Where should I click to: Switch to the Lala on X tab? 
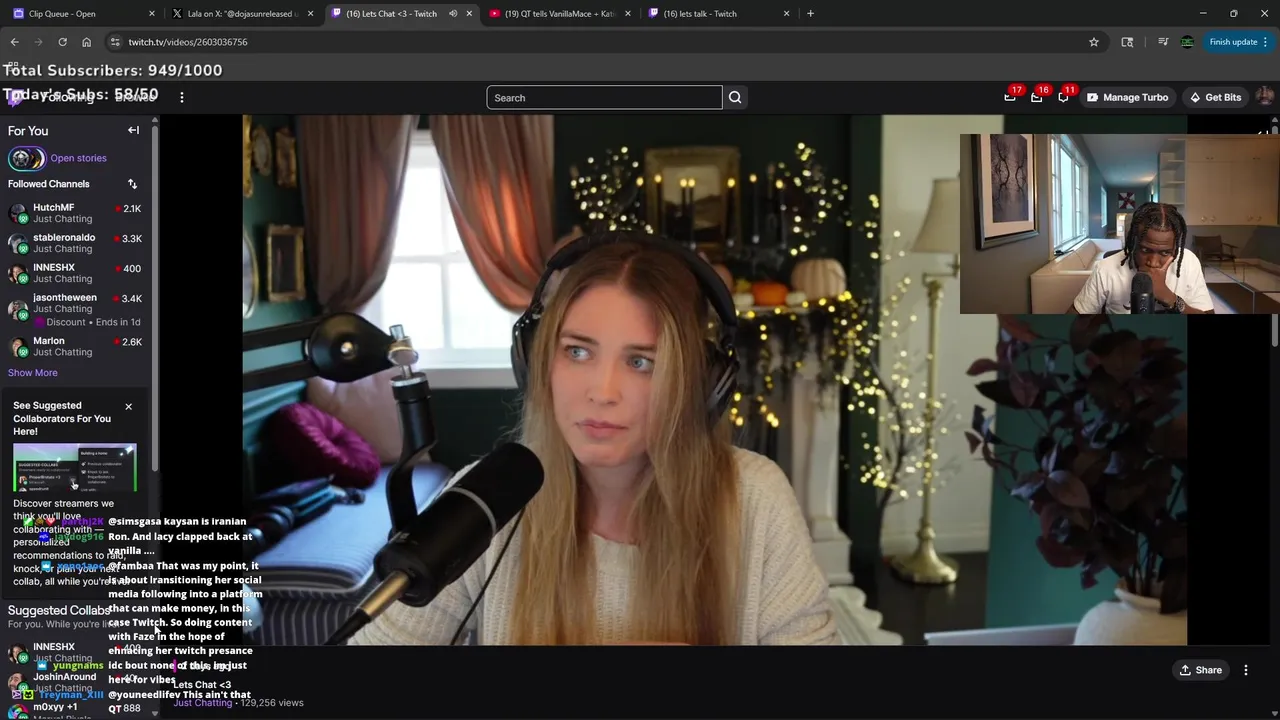coord(243,13)
